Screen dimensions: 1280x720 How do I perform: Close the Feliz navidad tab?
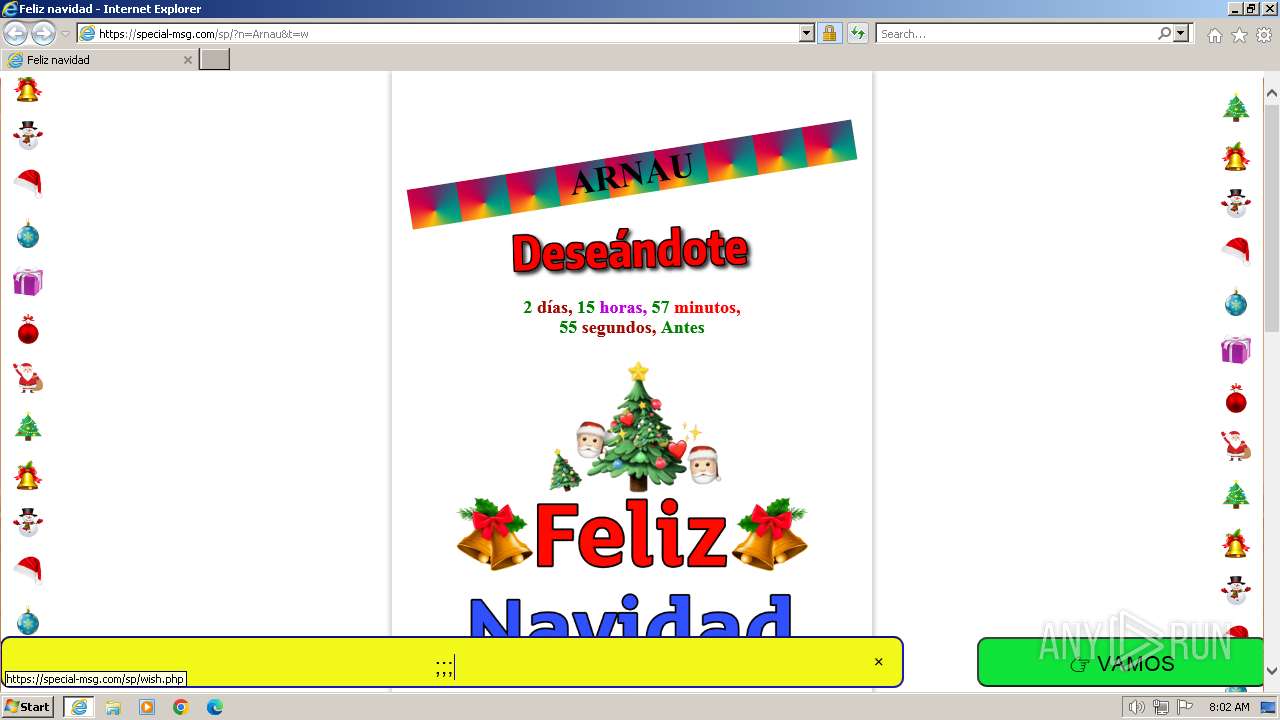[187, 60]
